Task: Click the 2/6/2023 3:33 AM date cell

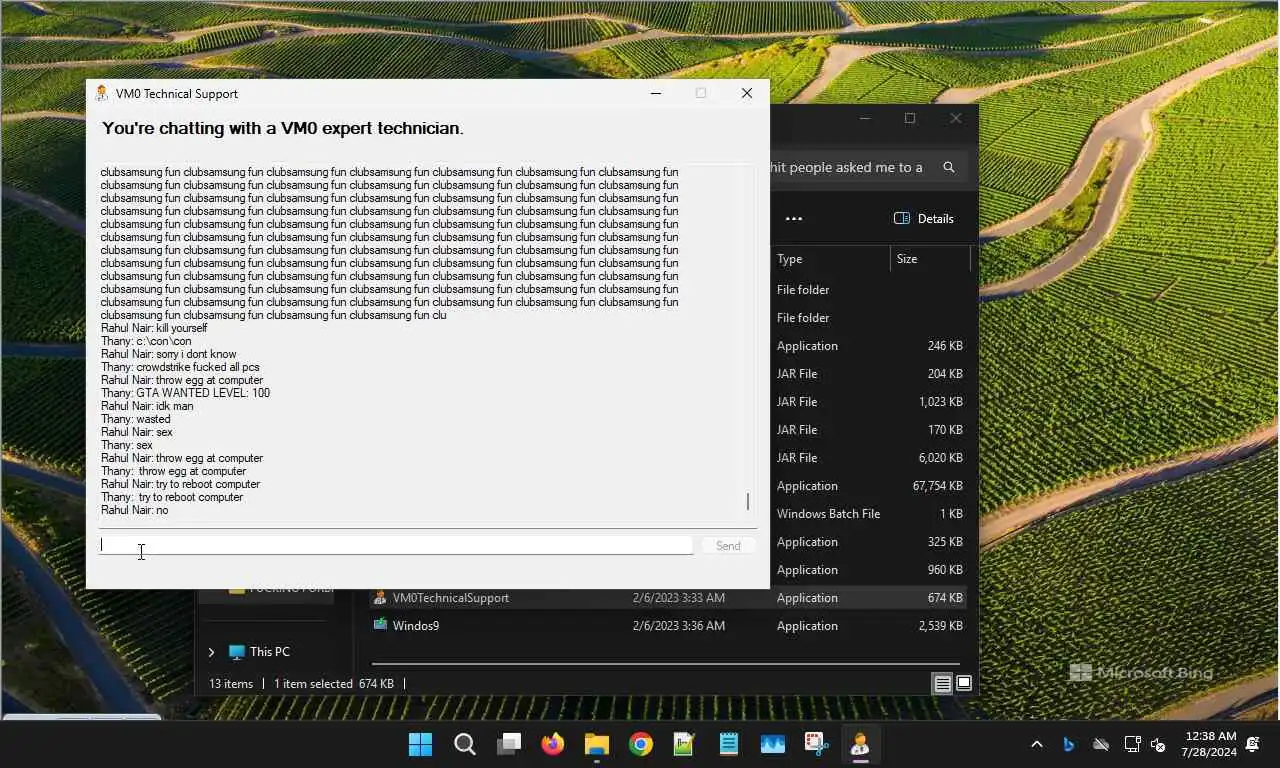Action: (679, 598)
